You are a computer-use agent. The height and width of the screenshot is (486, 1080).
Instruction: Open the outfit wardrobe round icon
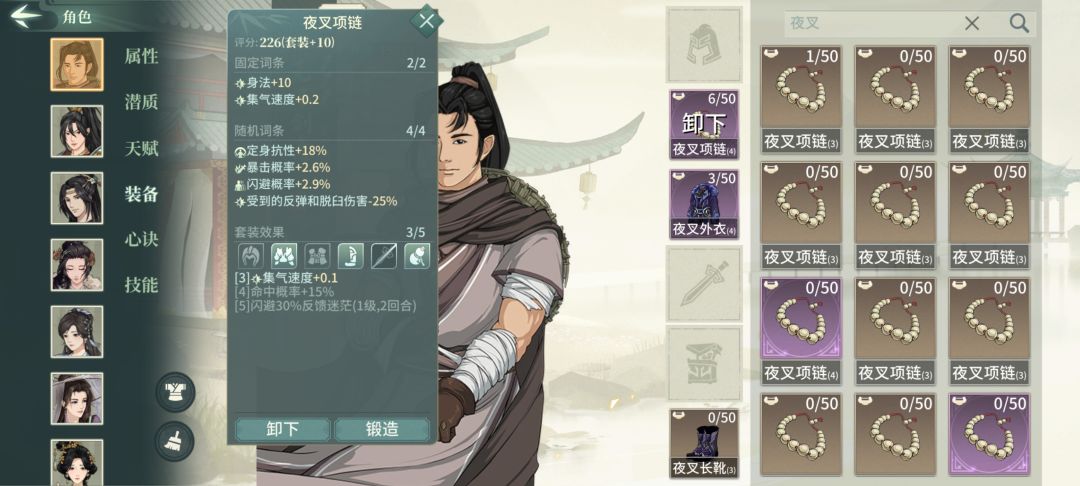(x=175, y=392)
